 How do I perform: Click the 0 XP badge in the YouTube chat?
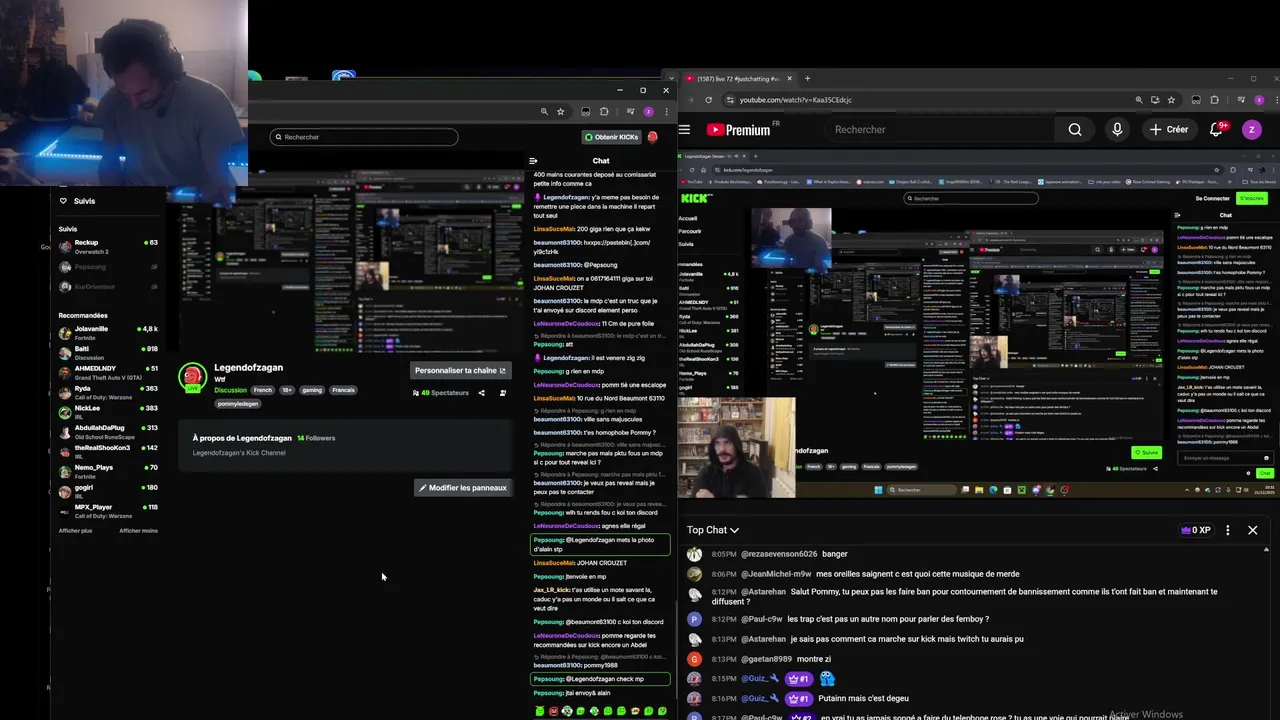pos(1196,530)
